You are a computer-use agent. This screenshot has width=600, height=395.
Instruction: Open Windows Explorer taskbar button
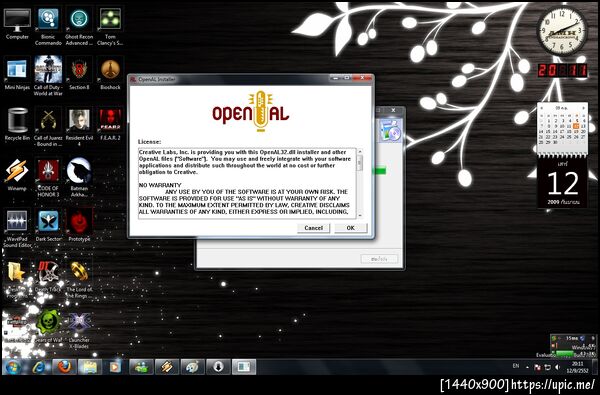(x=90, y=367)
